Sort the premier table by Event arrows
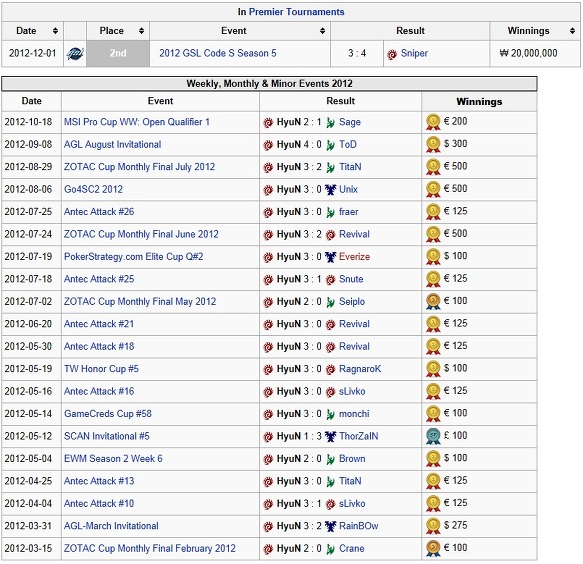The height and width of the screenshot is (564, 583). (x=322, y=31)
